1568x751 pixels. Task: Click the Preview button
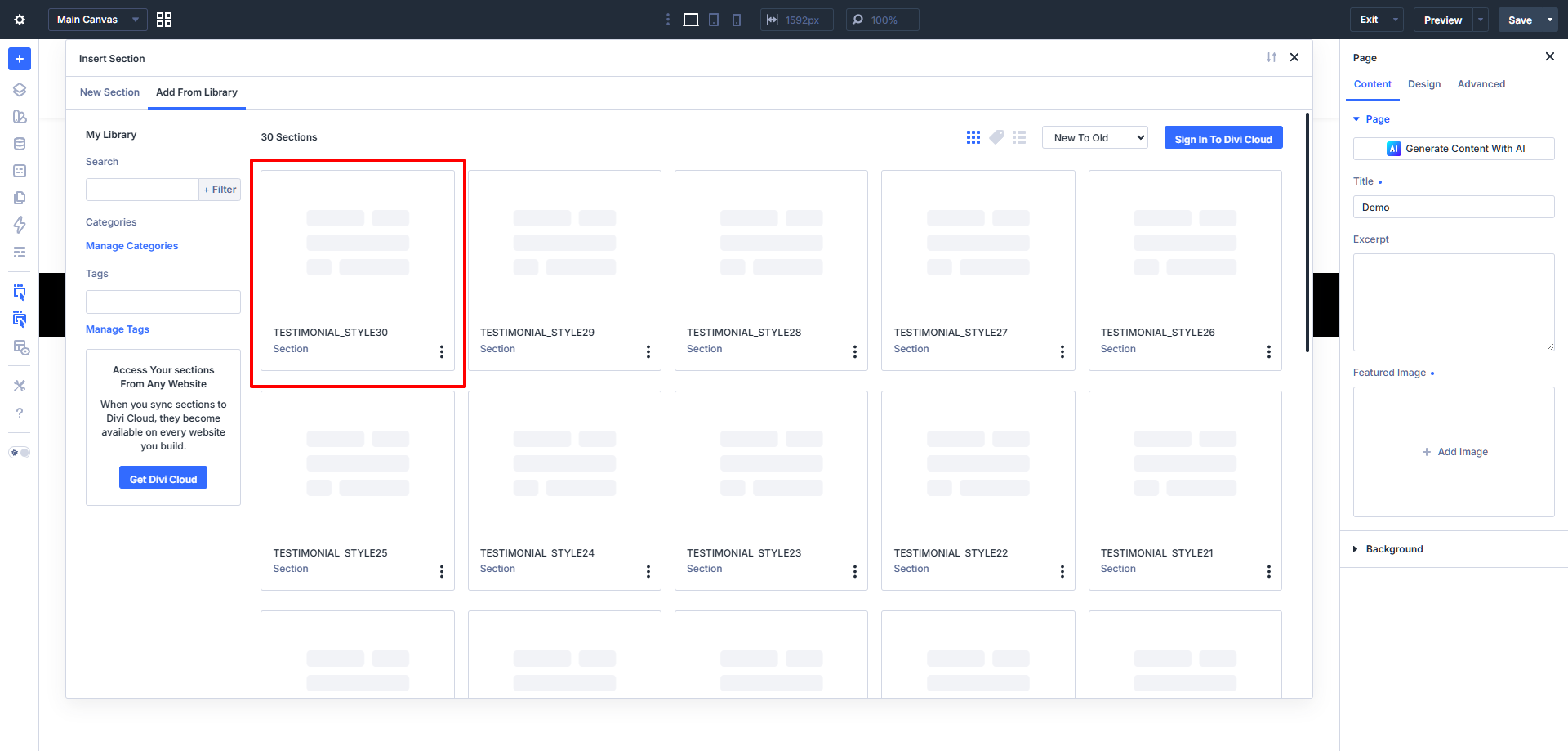coord(1443,20)
